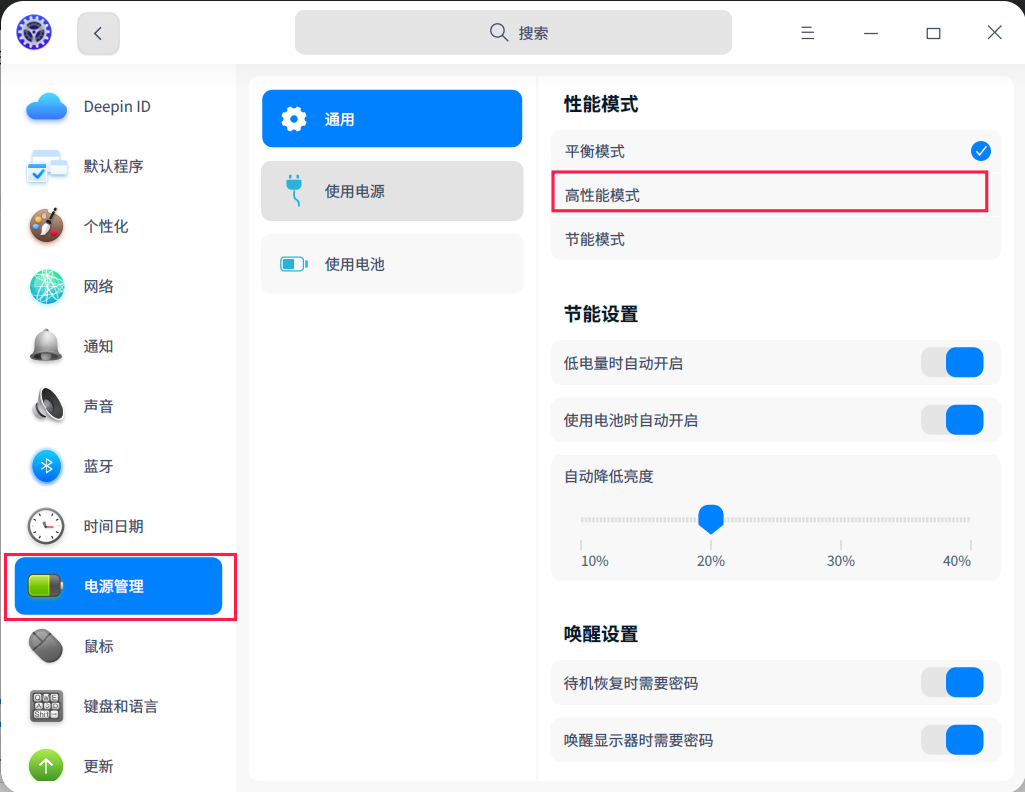Select the 蓝牙 icon in sidebar
The height and width of the screenshot is (792, 1025).
tap(45, 466)
